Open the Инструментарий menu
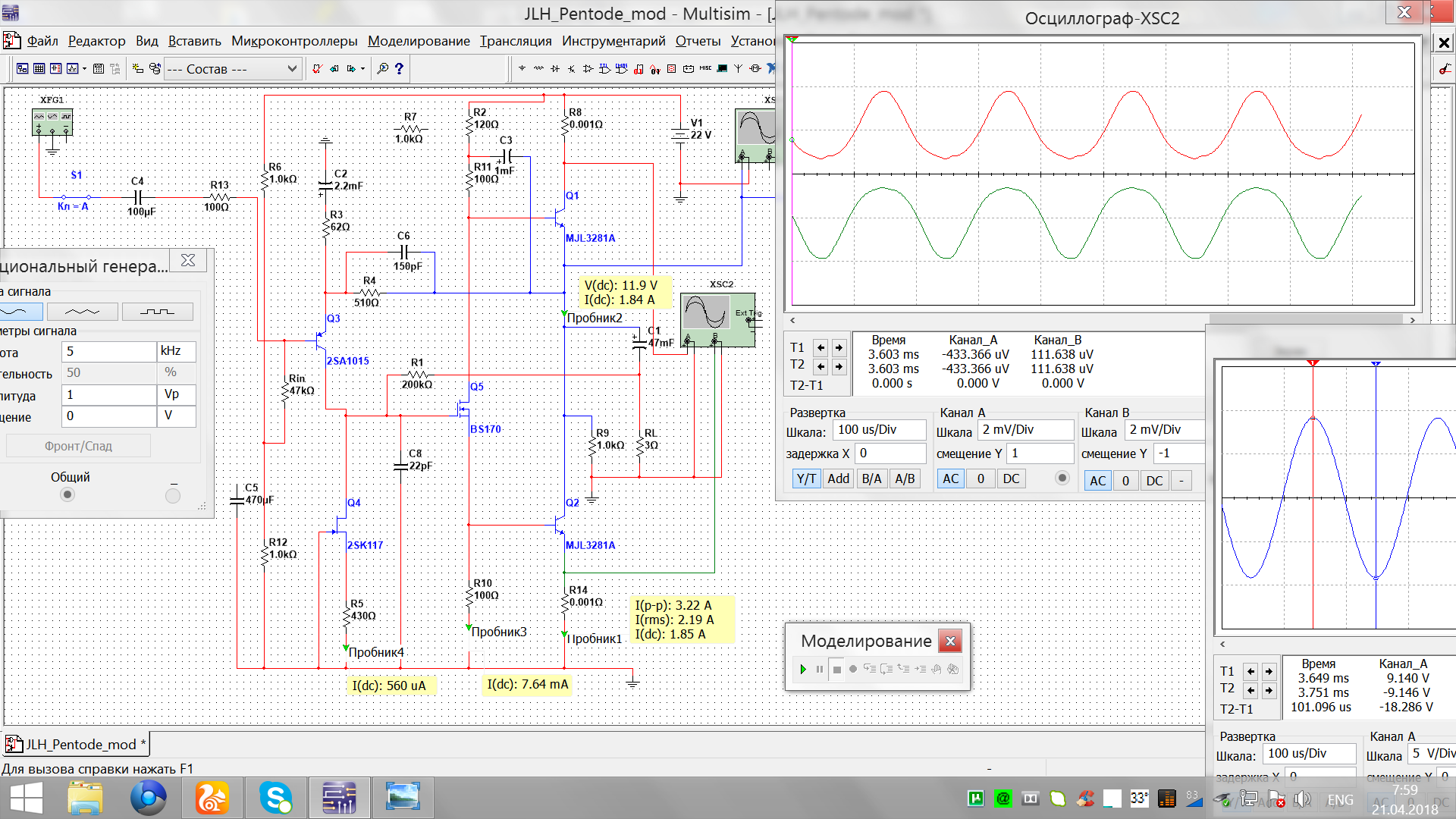This screenshot has width=1456, height=819. (613, 41)
